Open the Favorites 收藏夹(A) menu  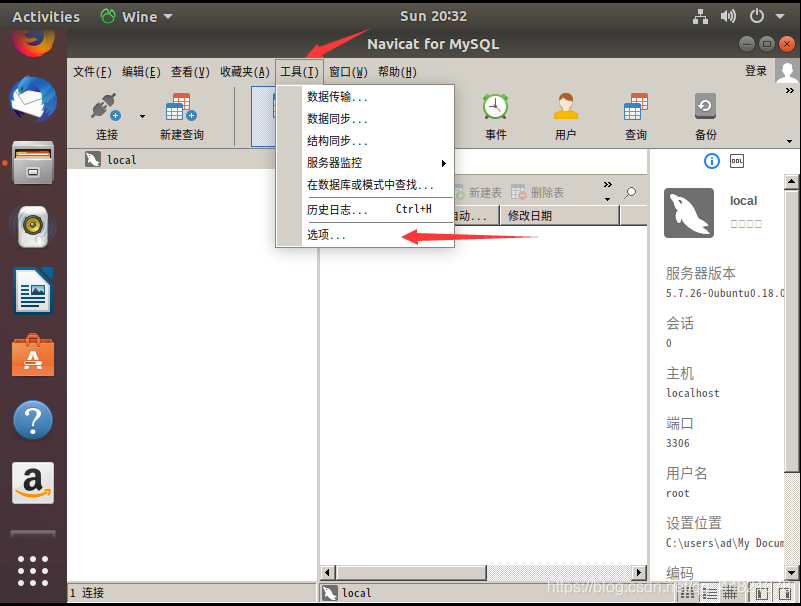click(245, 72)
